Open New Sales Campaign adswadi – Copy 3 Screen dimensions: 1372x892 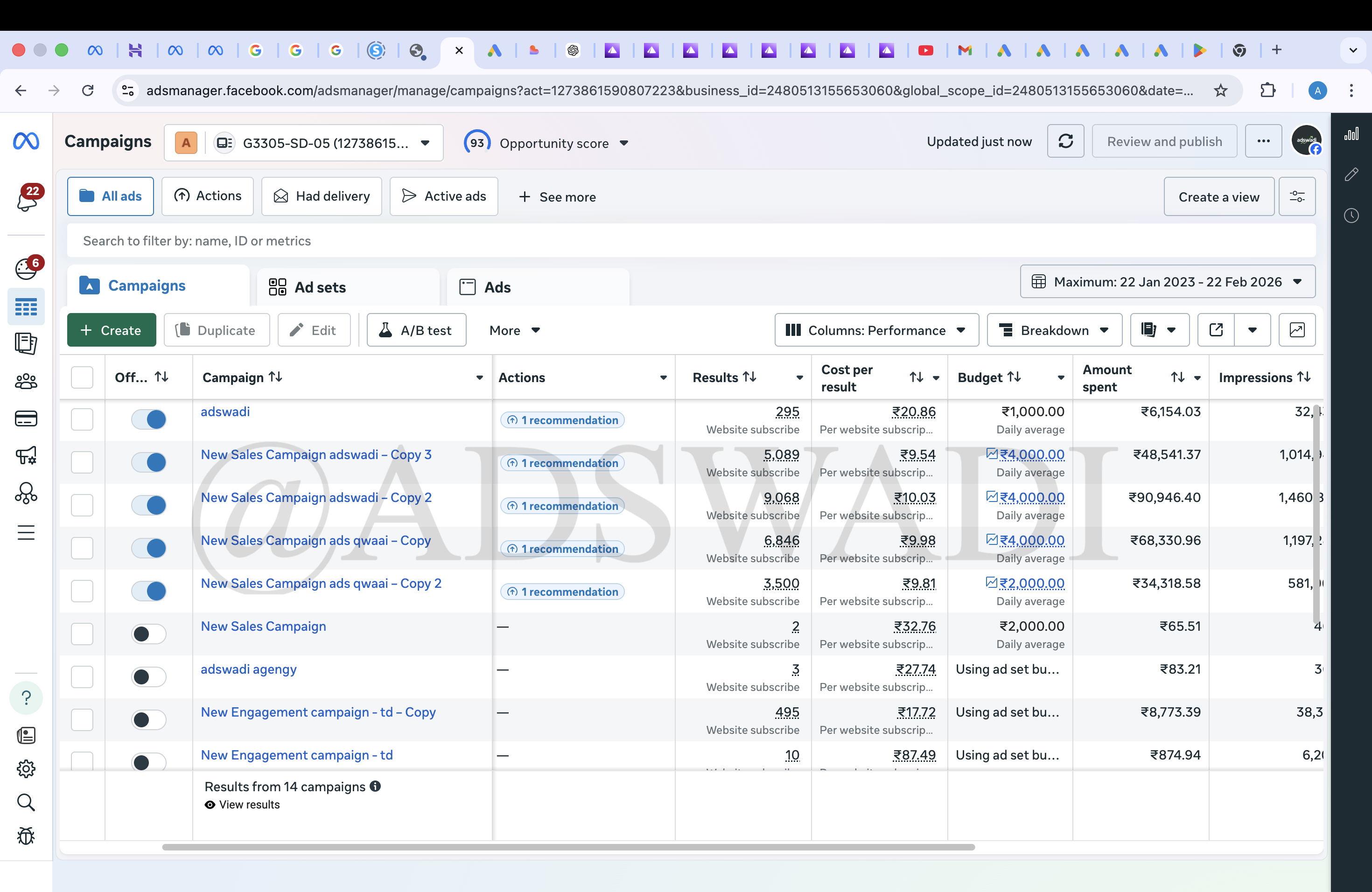[315, 454]
